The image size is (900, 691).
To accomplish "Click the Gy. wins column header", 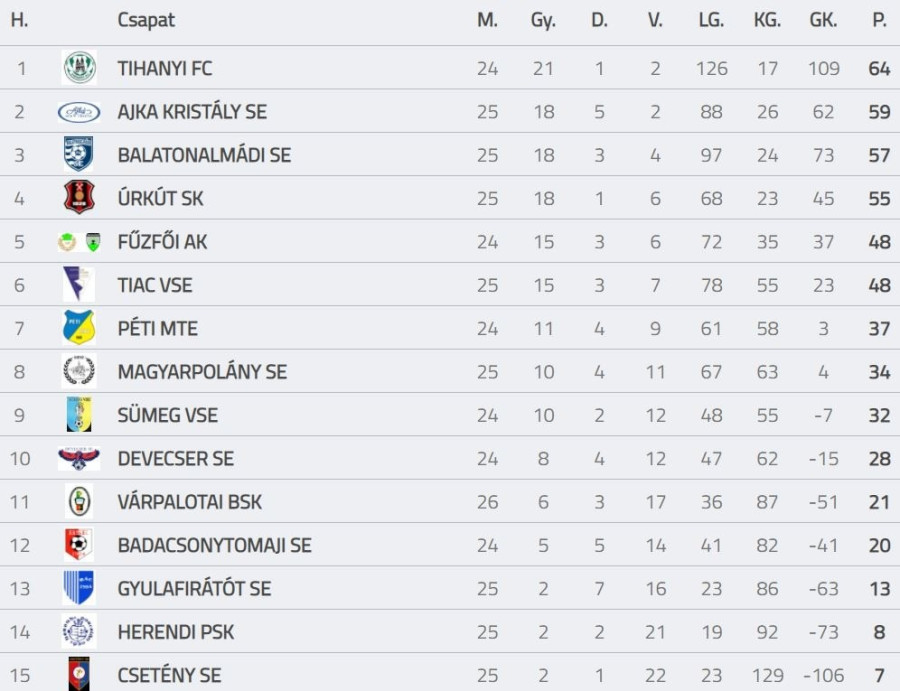I will 543,20.
